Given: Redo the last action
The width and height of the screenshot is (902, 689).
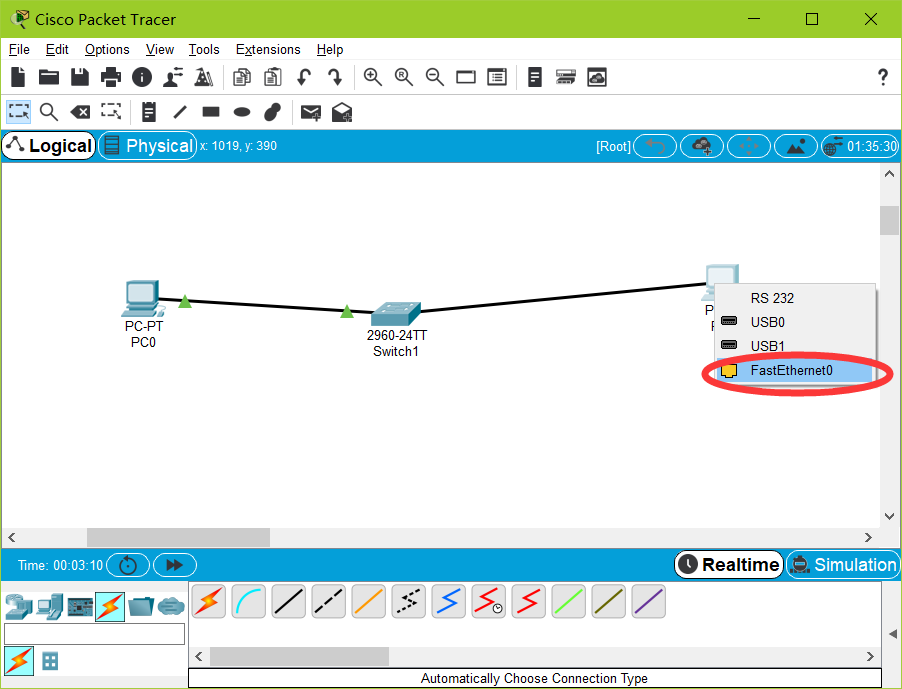Looking at the screenshot, I should [x=335, y=77].
